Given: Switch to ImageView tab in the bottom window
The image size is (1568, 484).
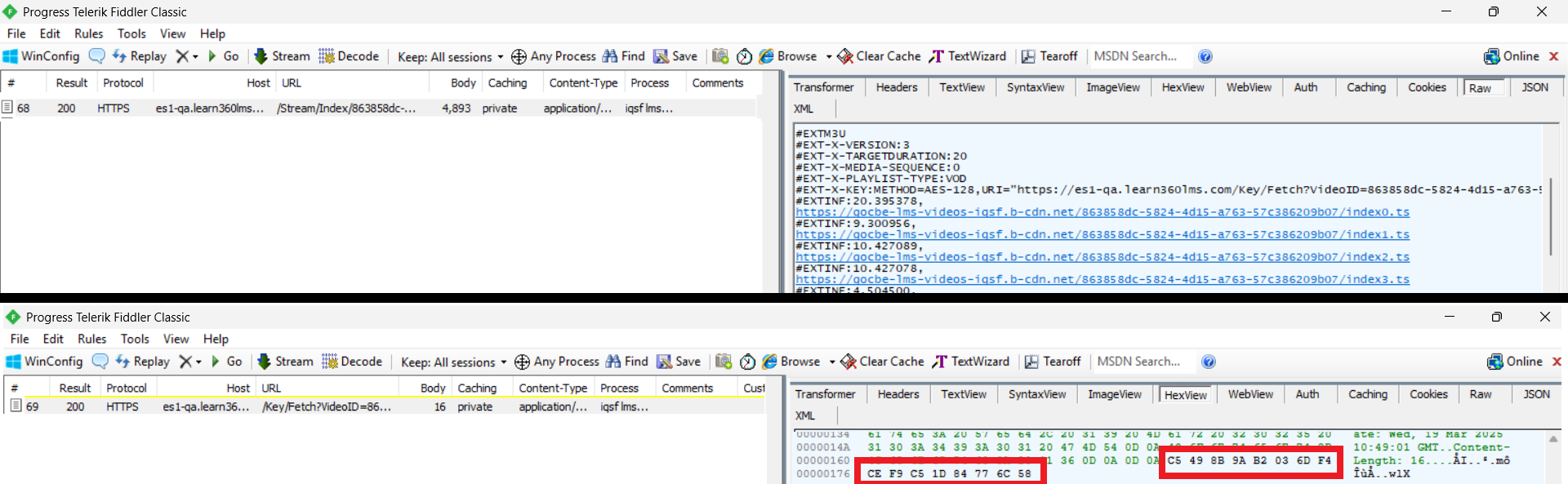Looking at the screenshot, I should click(x=1115, y=394).
